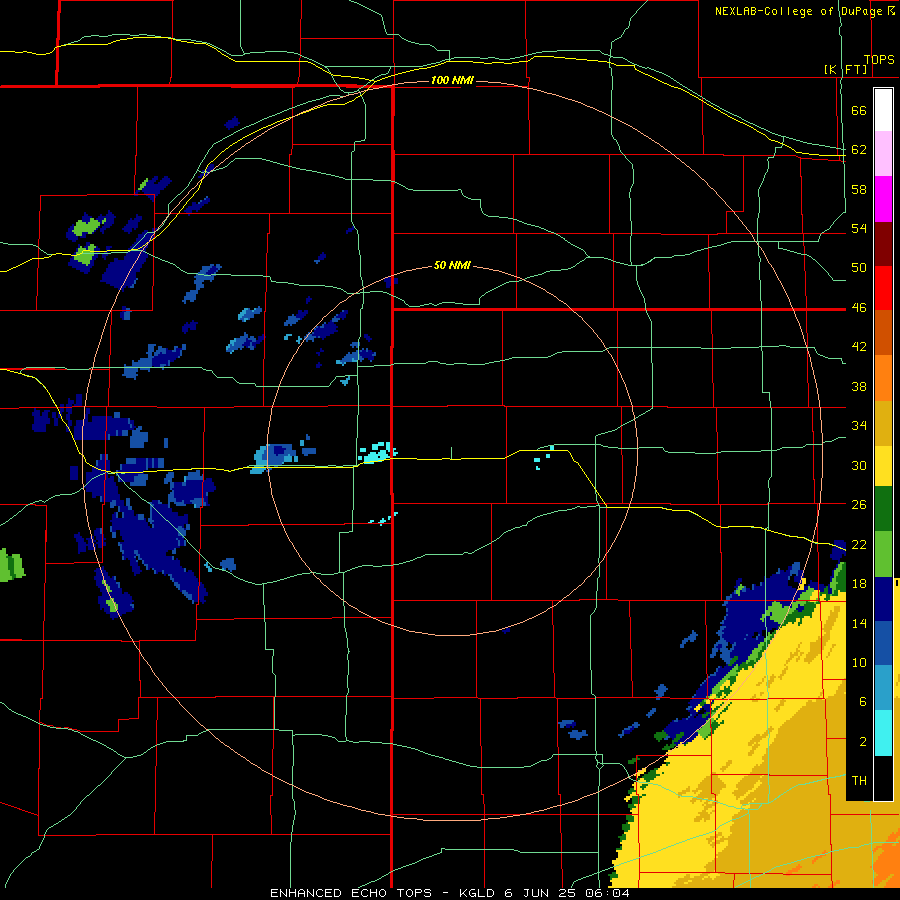The width and height of the screenshot is (900, 900).
Task: Click the 50 NMI range ring label
Action: [x=452, y=265]
